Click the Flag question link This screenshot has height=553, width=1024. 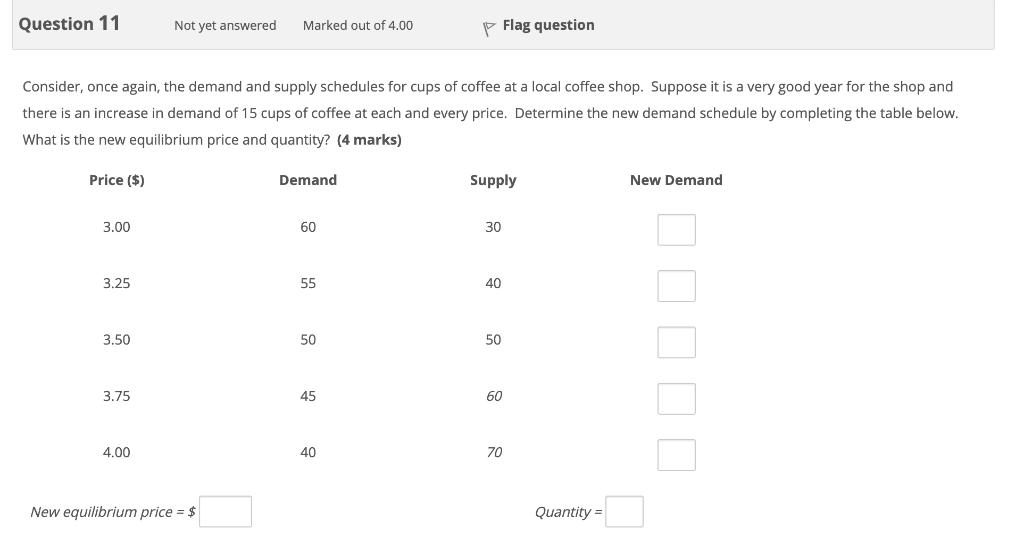coord(548,25)
